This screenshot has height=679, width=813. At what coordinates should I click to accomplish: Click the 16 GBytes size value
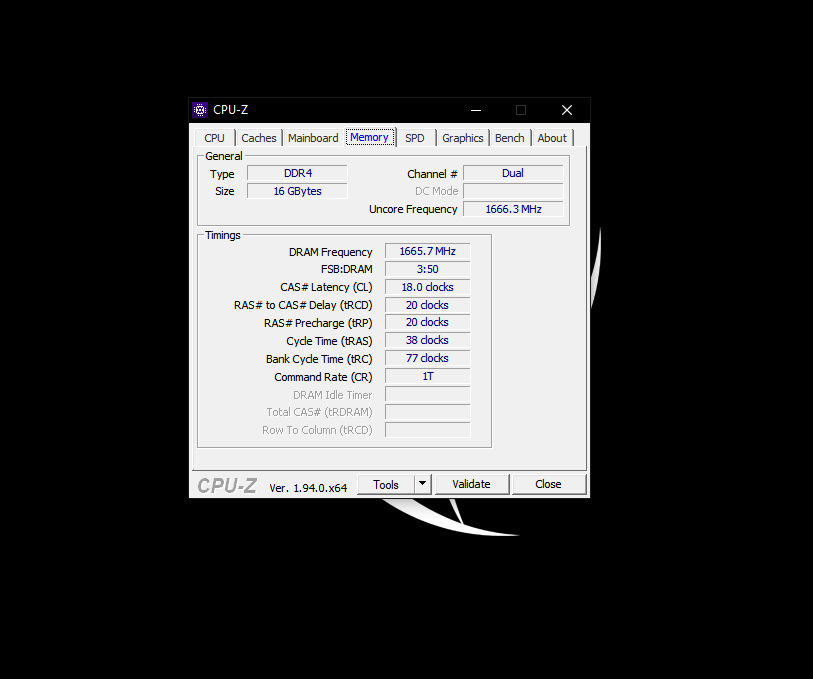click(x=298, y=191)
